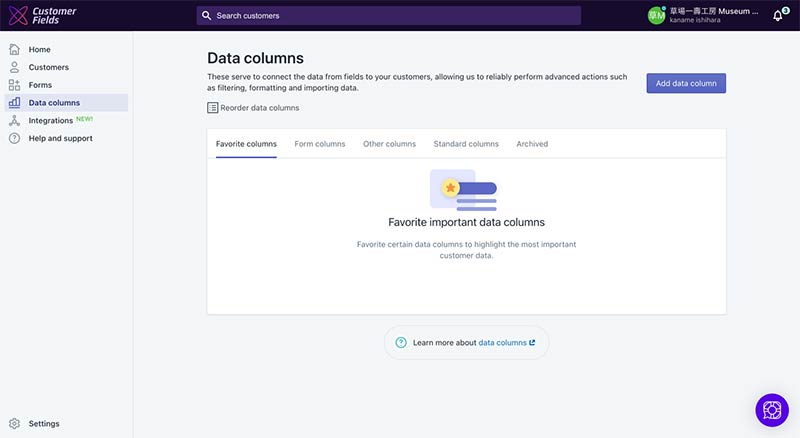Open Customers via the person icon
Viewport: 800px width, 438px height.
click(x=14, y=67)
